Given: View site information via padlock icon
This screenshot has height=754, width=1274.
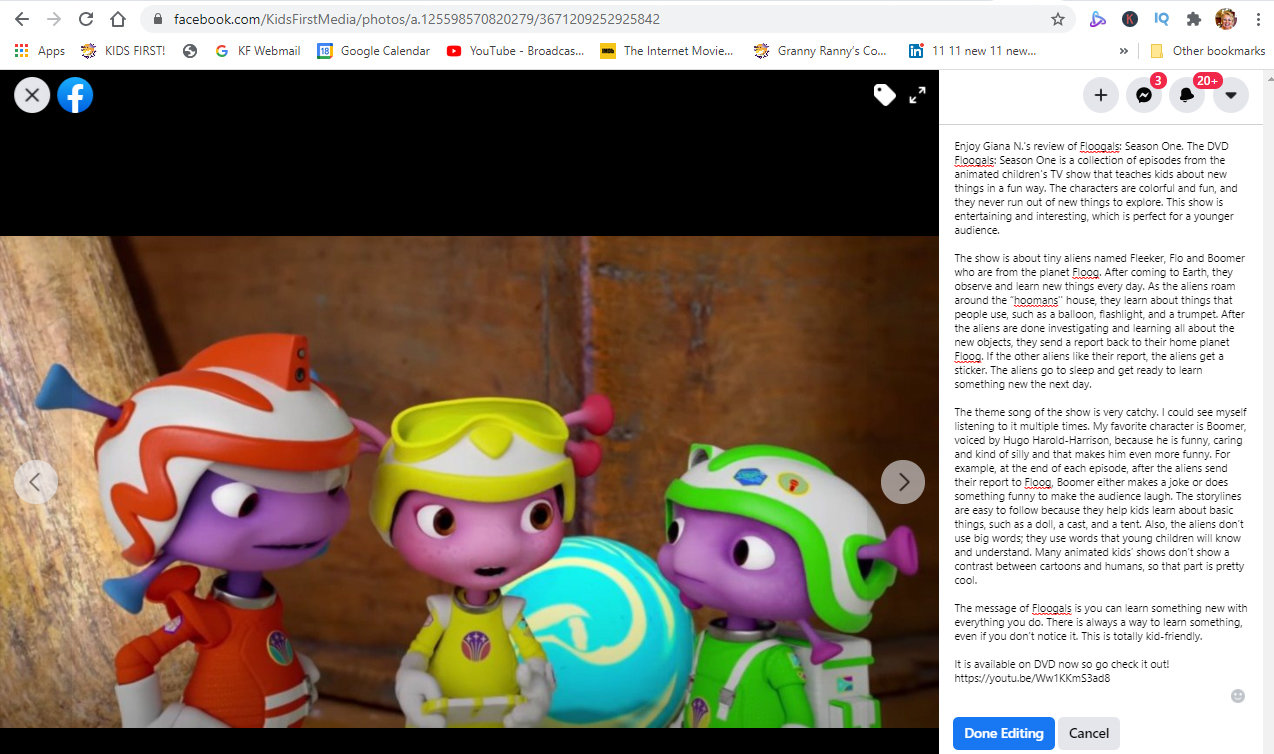Looking at the screenshot, I should point(158,19).
